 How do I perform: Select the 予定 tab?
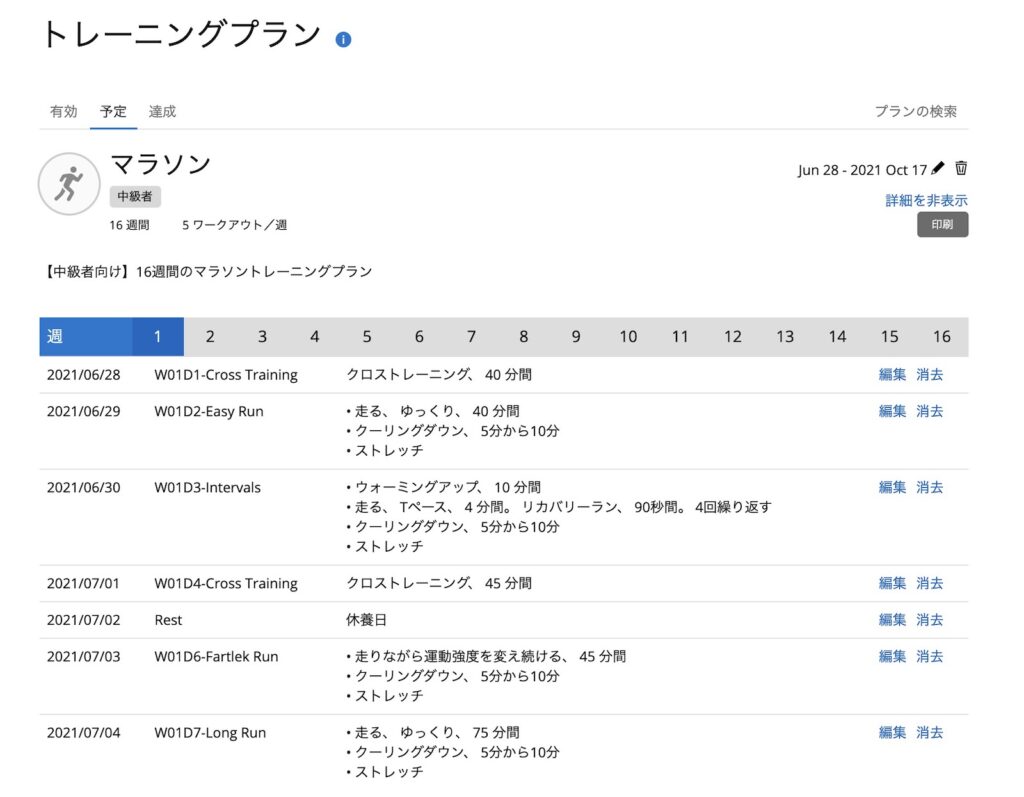(113, 112)
